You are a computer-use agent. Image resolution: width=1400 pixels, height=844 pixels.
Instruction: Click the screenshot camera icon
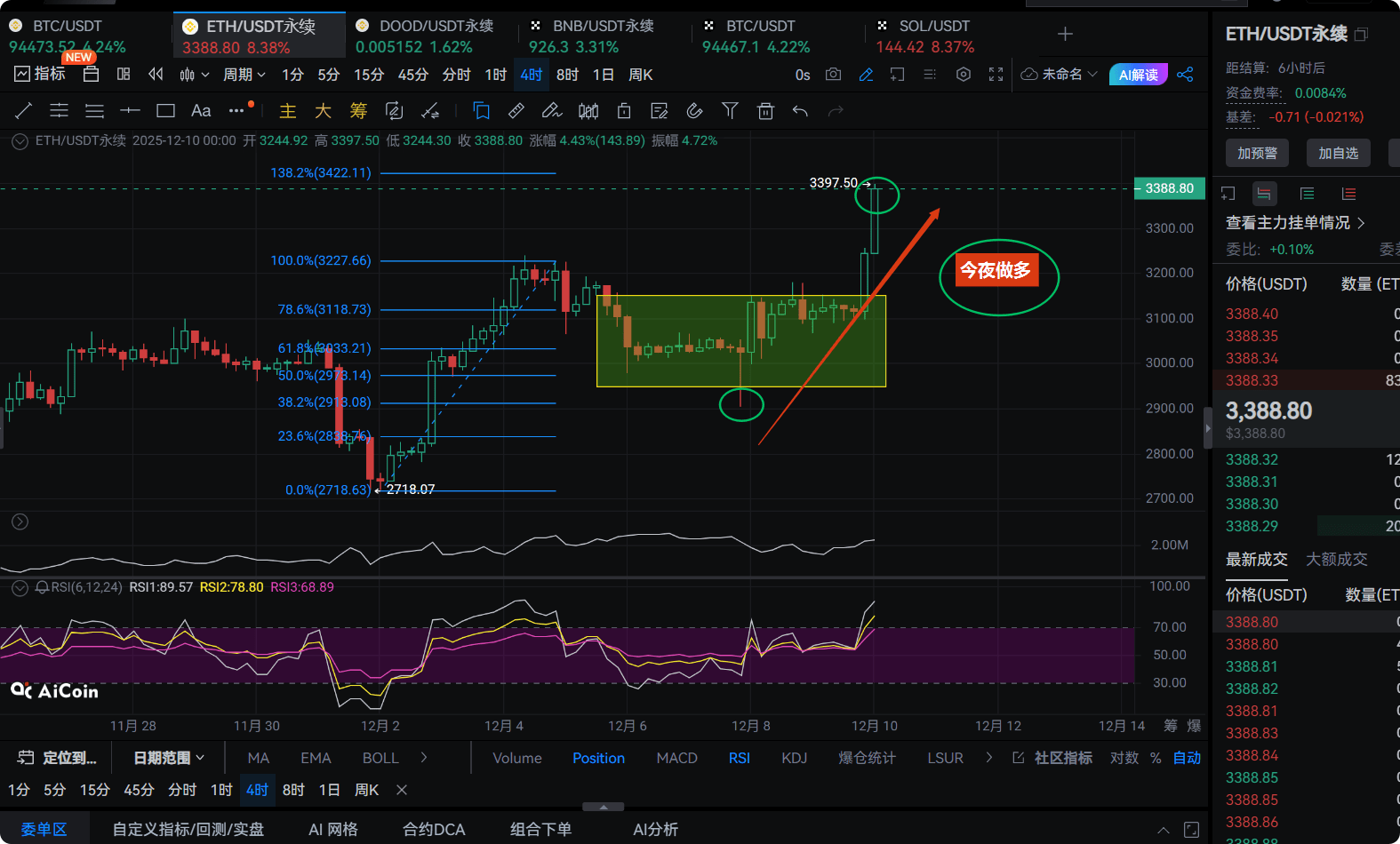point(833,75)
